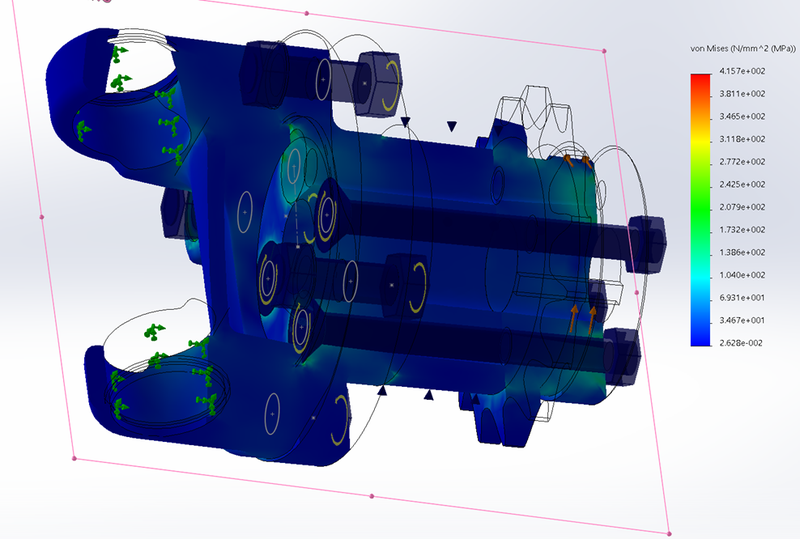Click the legend value 2.425e+002
The width and height of the screenshot is (800, 539).
click(742, 184)
